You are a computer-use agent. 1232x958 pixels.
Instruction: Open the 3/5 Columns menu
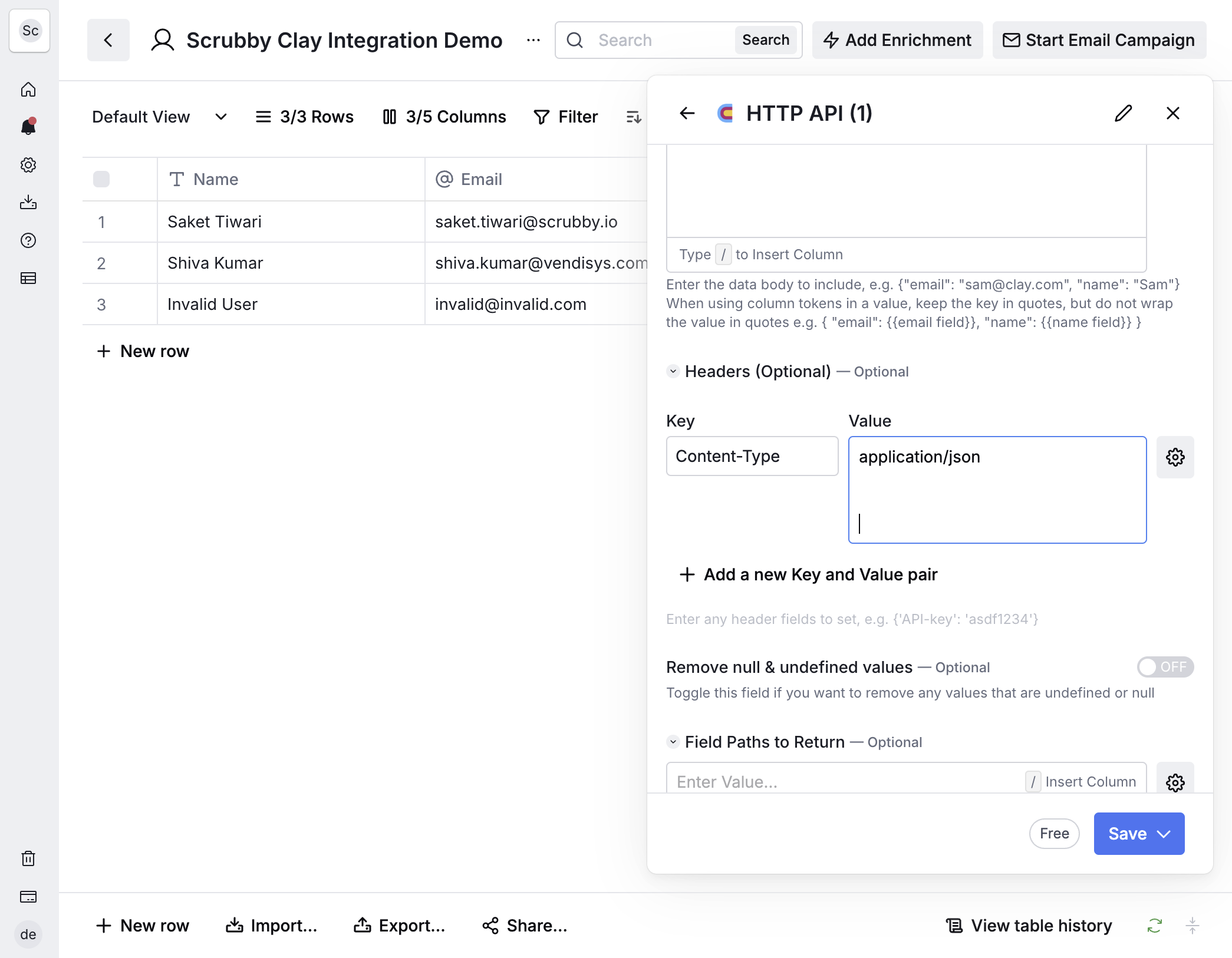coord(444,117)
